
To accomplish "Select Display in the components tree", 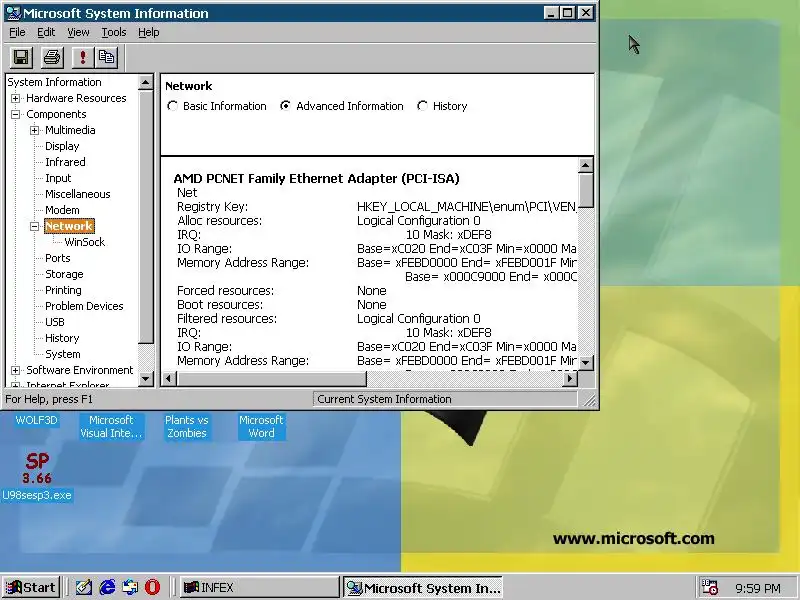I will tap(62, 146).
